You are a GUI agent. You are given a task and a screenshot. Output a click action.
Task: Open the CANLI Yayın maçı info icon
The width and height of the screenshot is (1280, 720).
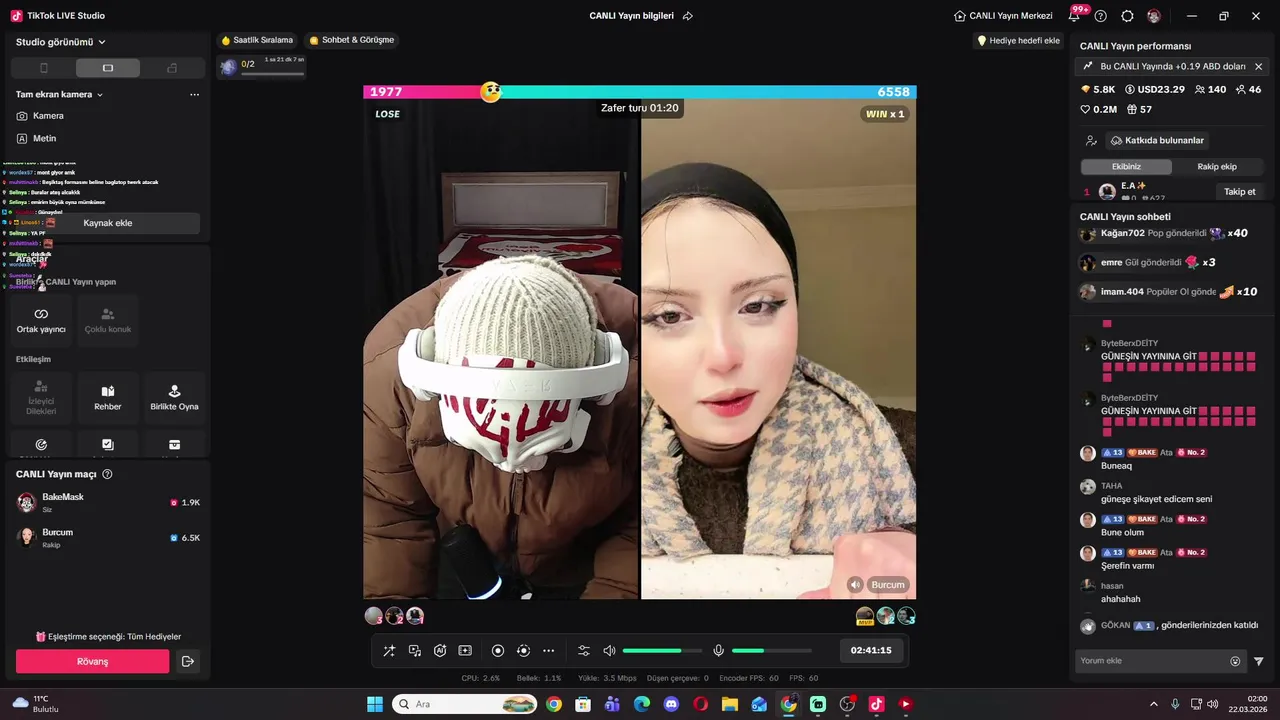tap(107, 474)
